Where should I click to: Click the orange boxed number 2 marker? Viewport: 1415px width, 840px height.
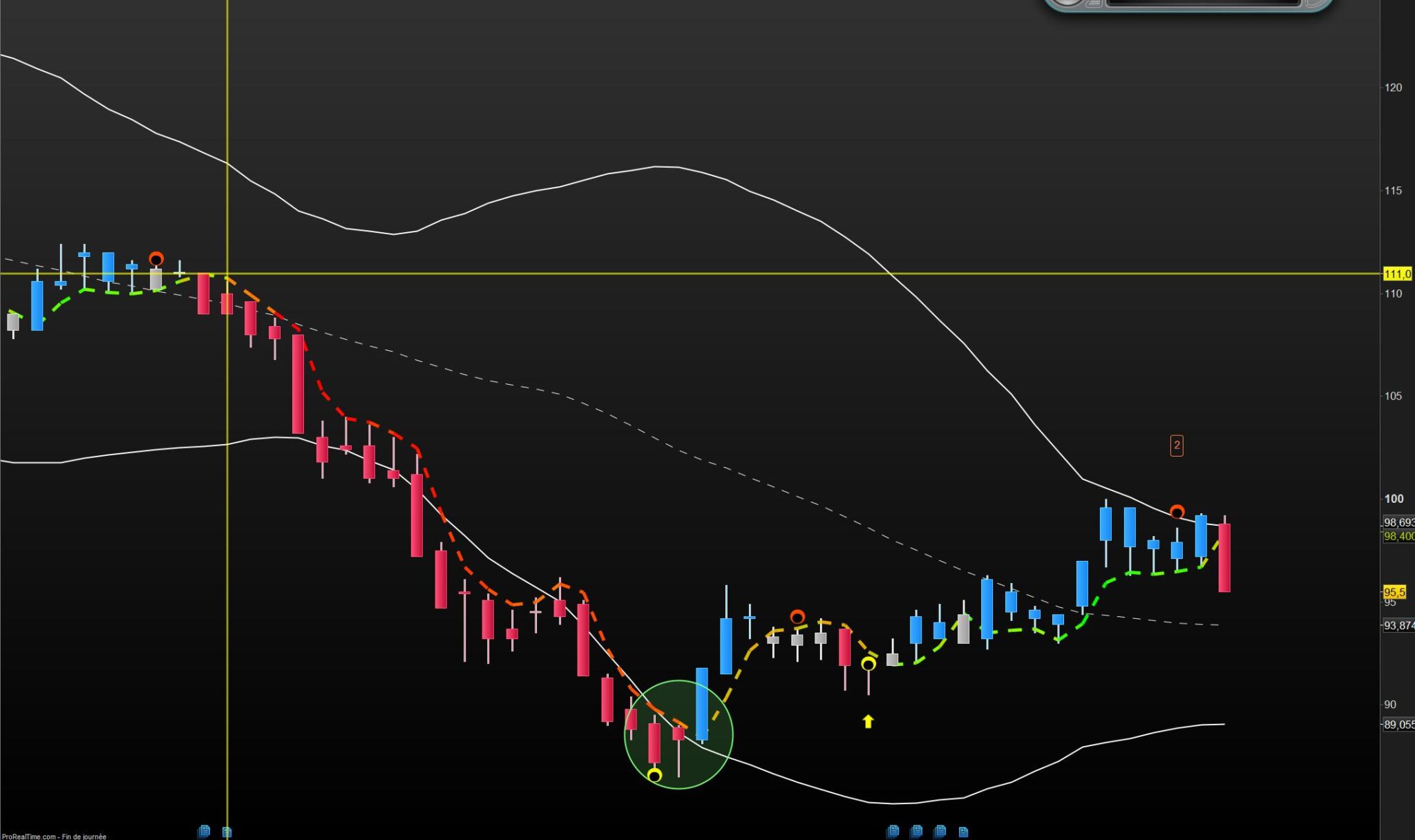pos(1177,446)
